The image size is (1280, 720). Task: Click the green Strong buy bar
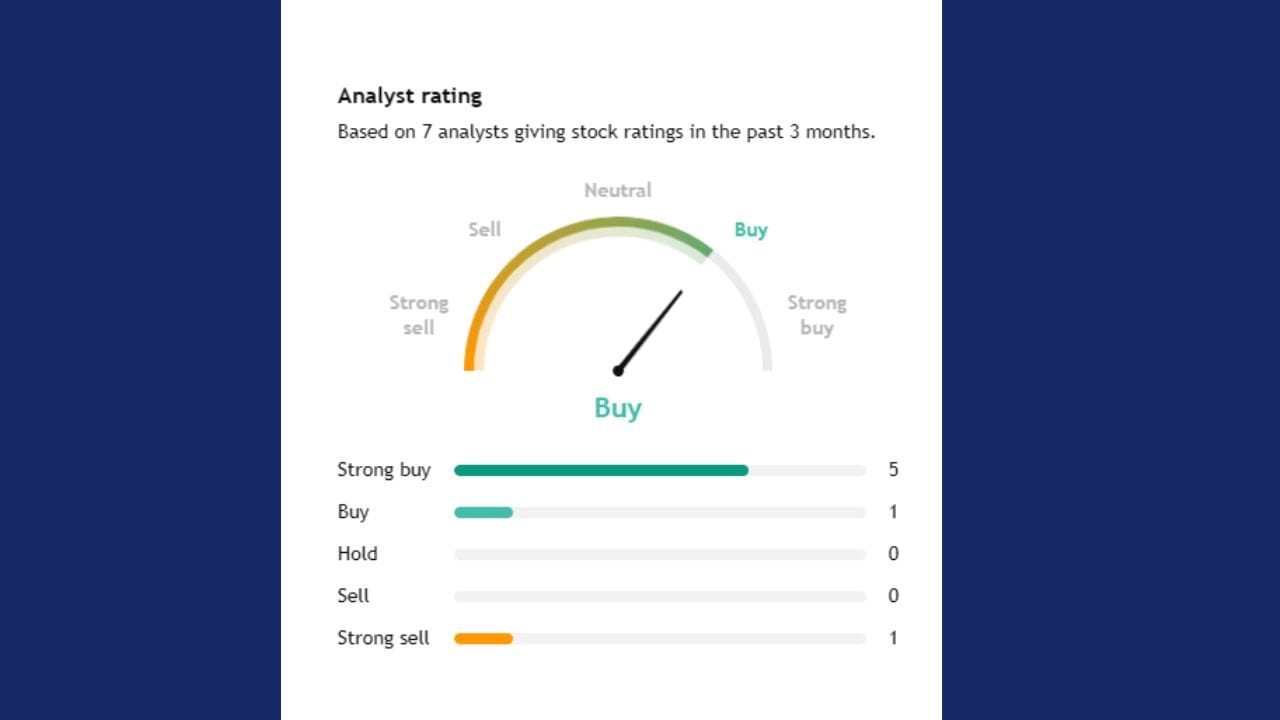pos(600,470)
